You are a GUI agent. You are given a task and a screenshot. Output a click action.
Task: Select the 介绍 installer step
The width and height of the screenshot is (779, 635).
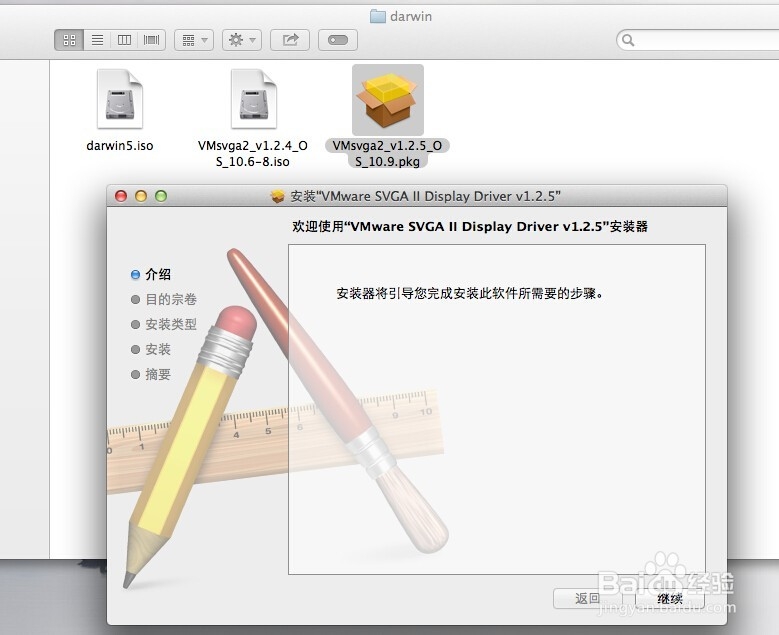tap(151, 274)
